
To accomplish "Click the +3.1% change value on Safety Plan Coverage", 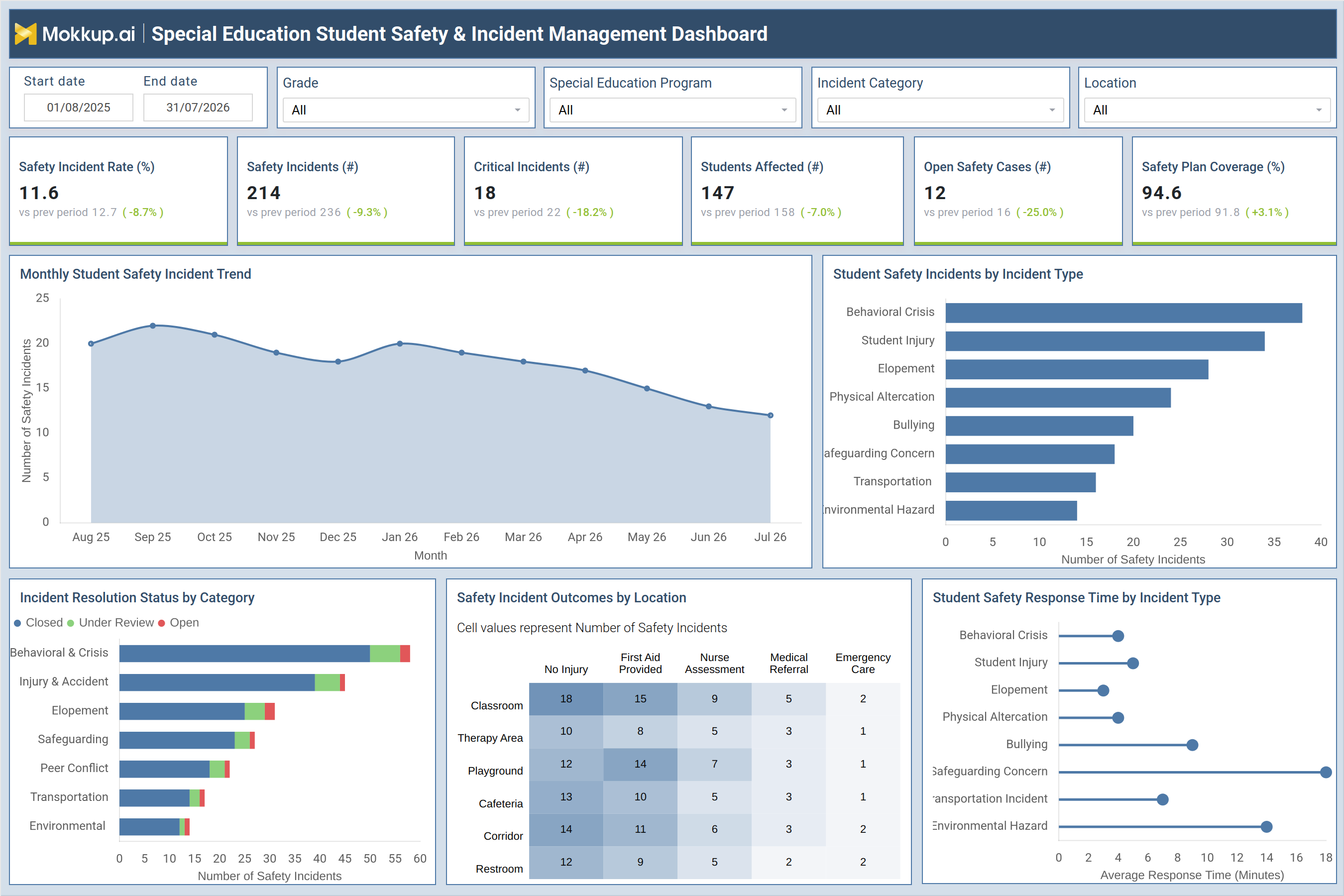I will pyautogui.click(x=1267, y=213).
